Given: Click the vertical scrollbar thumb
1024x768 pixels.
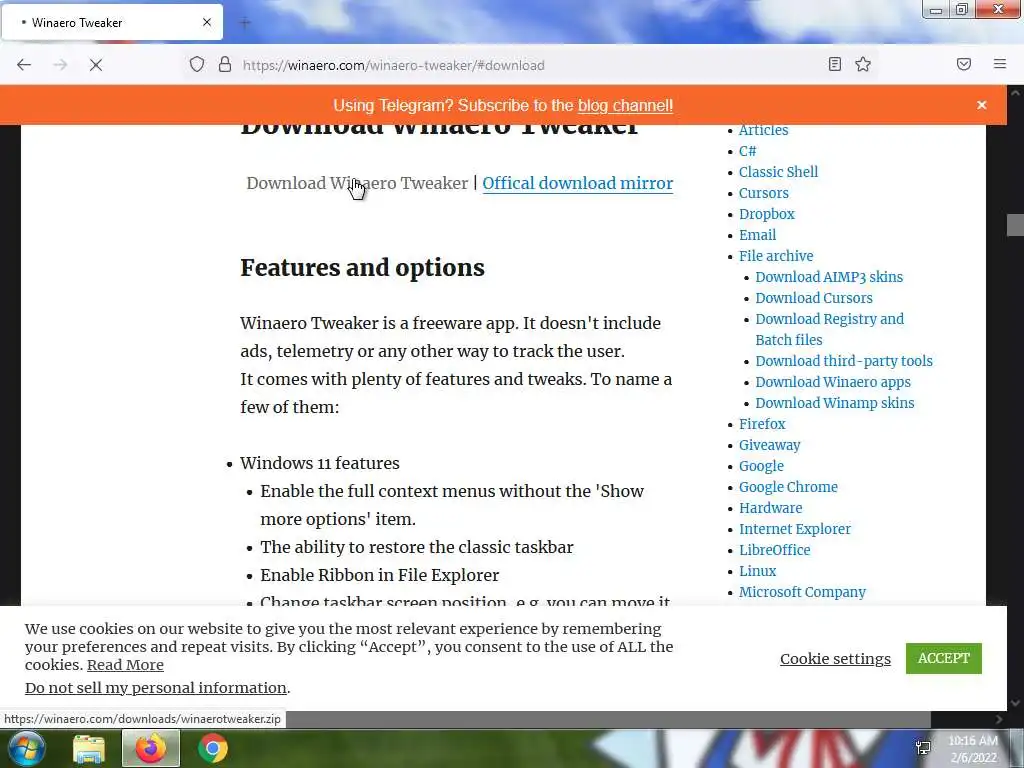Looking at the screenshot, I should click(x=1015, y=225).
